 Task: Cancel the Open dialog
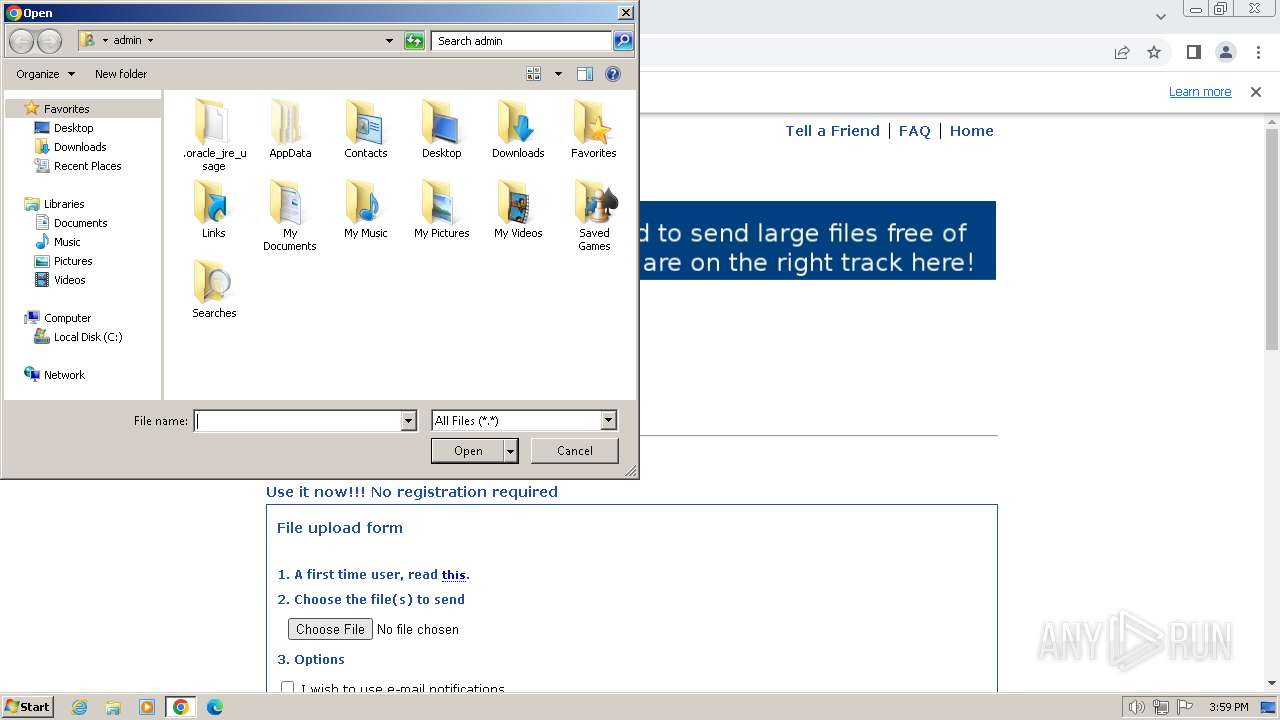(x=574, y=451)
